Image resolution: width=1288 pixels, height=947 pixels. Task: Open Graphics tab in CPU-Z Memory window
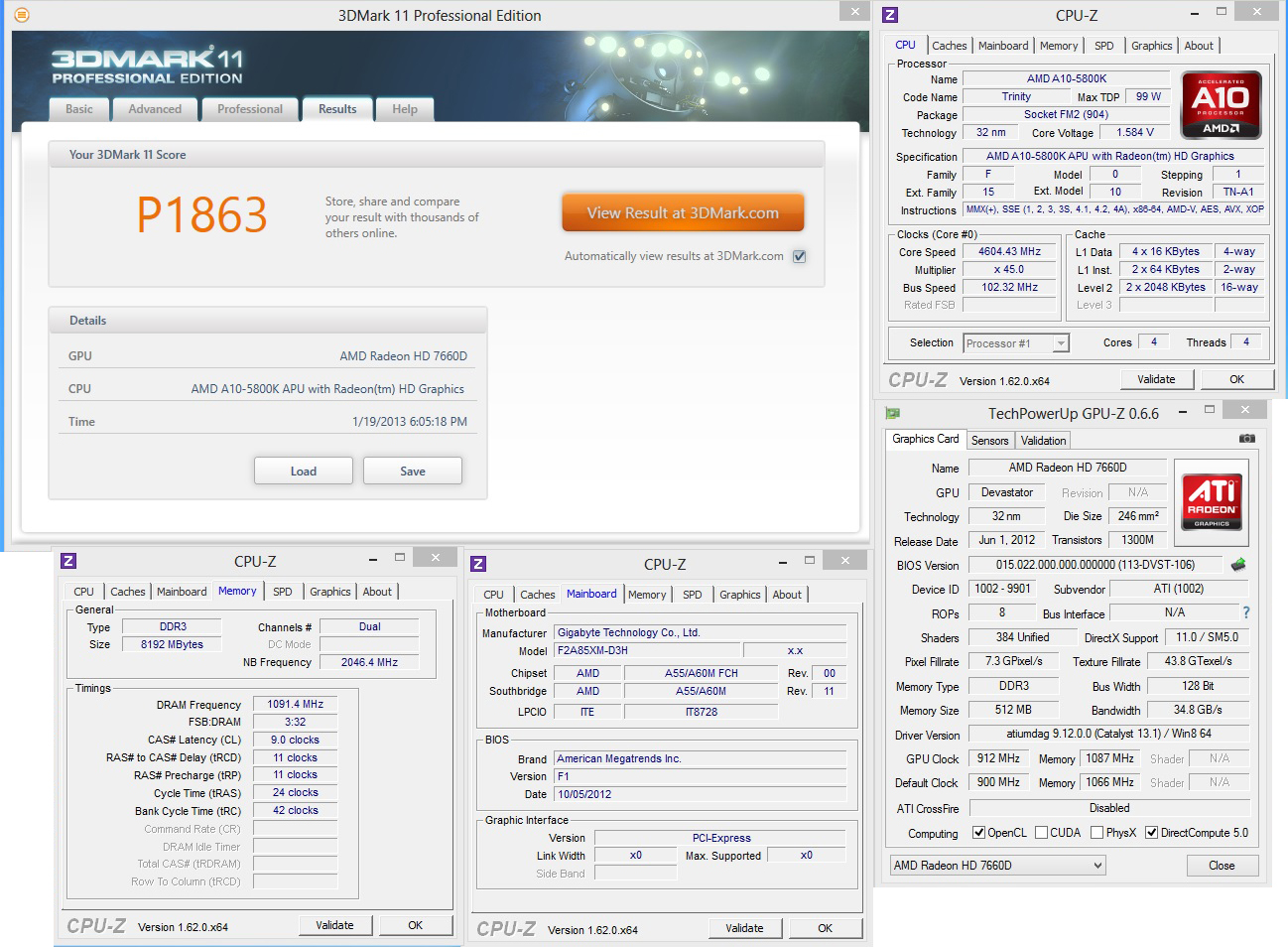point(330,592)
